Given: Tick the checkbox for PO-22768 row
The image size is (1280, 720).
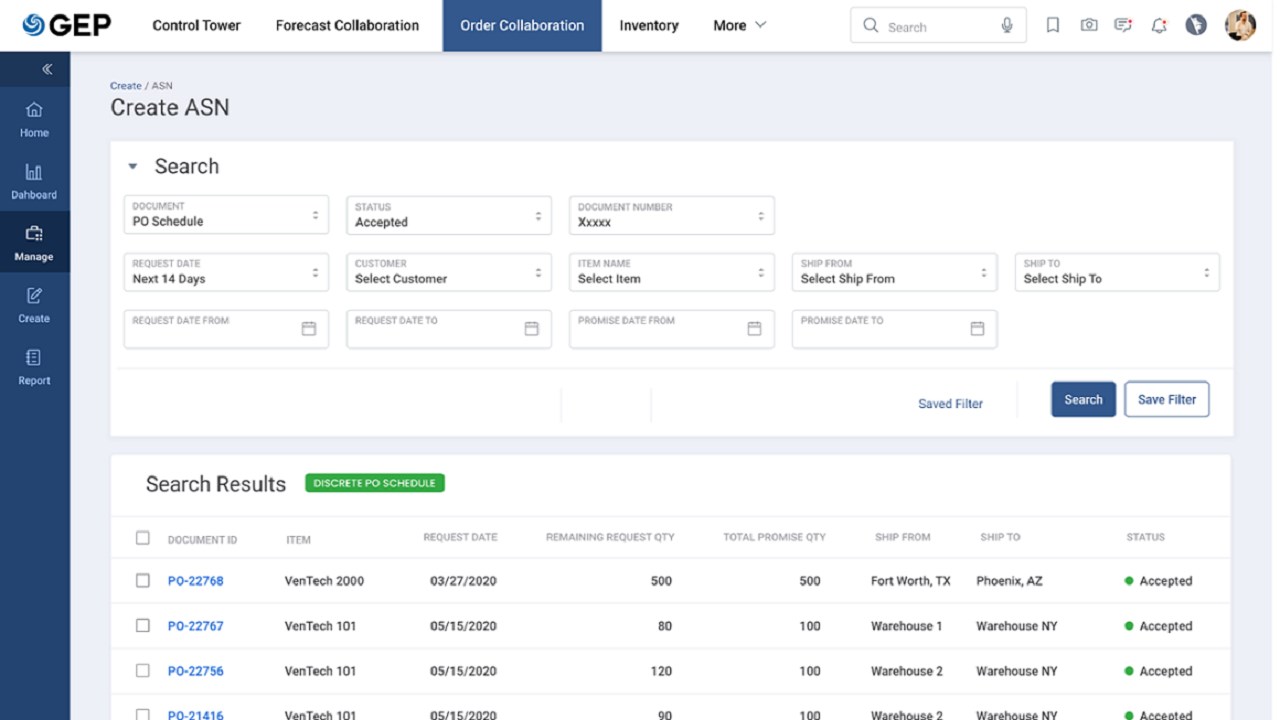Looking at the screenshot, I should coord(143,580).
